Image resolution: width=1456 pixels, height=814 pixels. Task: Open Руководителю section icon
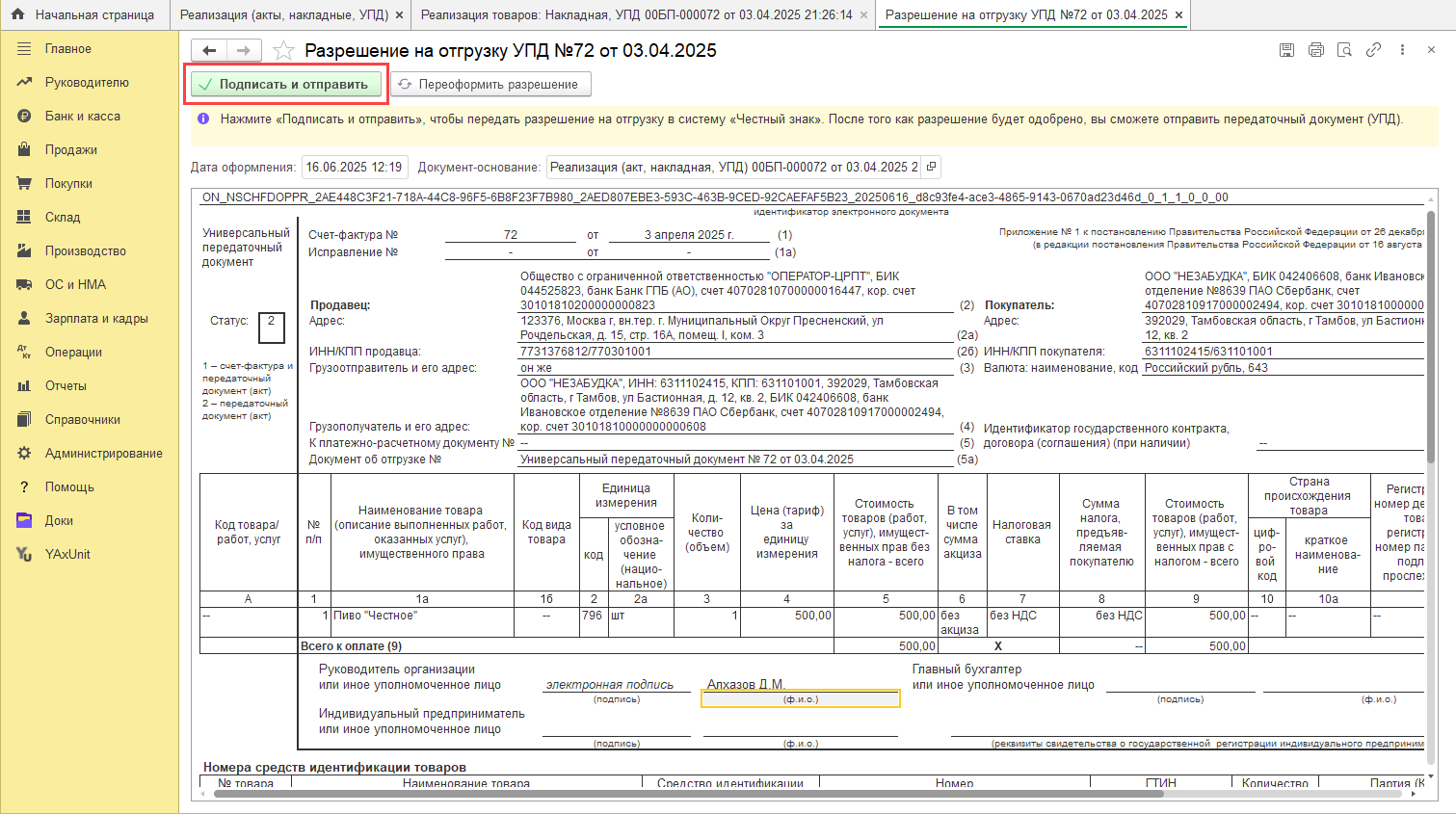pyautogui.click(x=24, y=82)
